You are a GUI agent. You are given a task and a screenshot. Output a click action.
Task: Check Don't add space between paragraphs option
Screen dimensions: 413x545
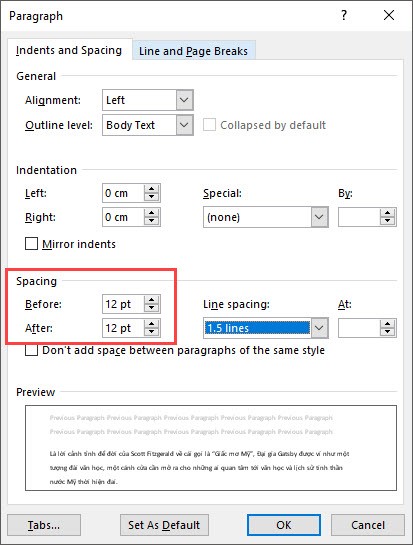coord(31,350)
